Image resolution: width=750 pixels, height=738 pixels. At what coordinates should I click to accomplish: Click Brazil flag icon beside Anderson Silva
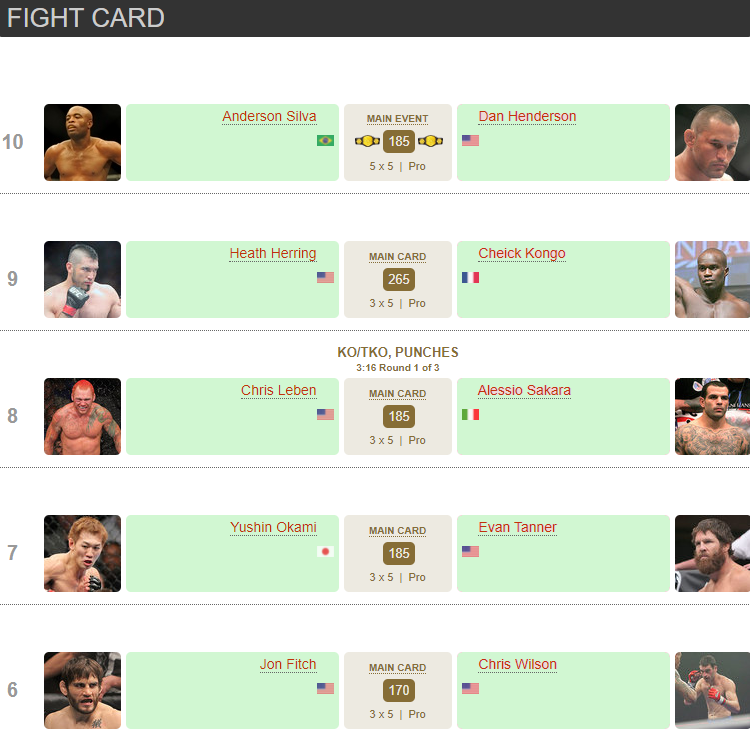(325, 141)
